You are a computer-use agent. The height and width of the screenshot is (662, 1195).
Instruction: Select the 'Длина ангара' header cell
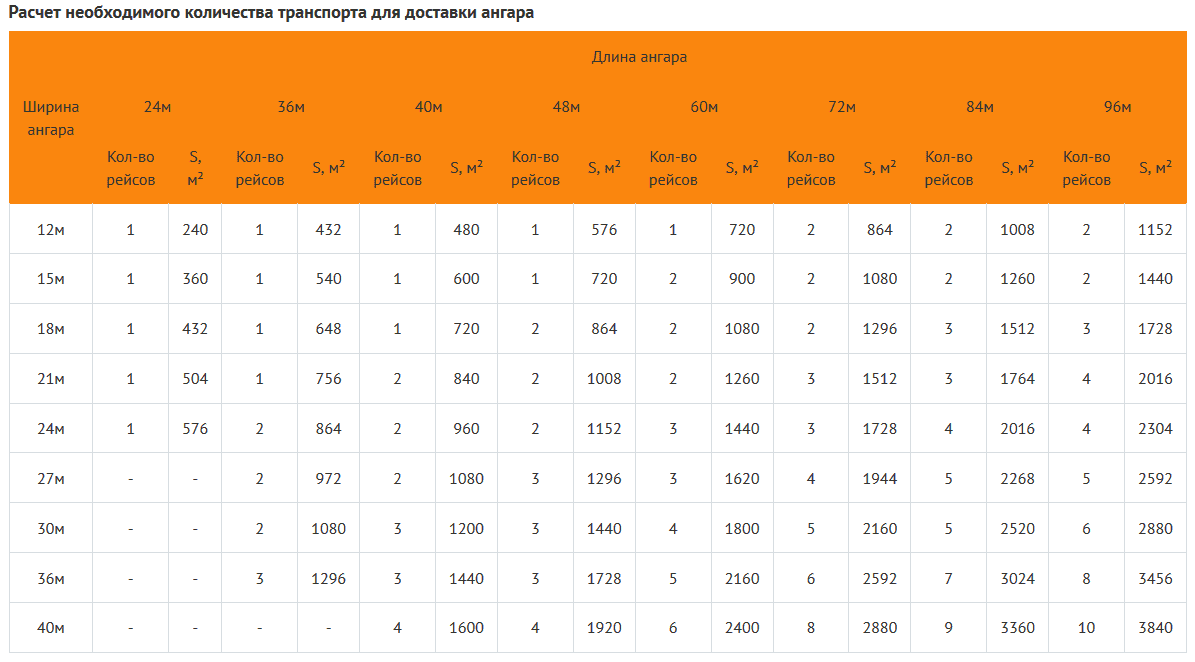[x=639, y=57]
